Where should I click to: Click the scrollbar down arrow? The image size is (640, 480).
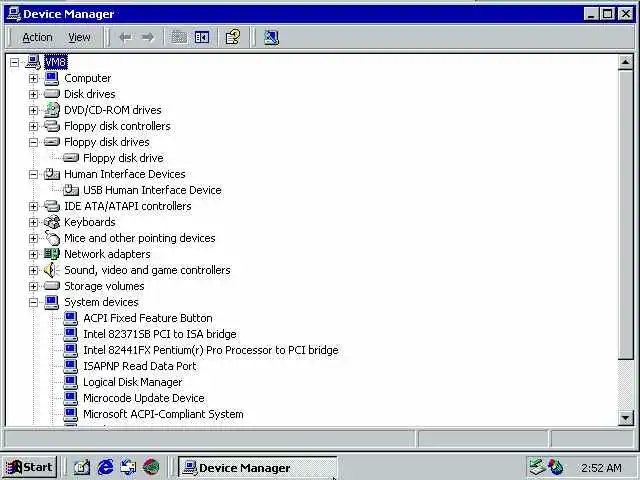[x=625, y=417]
